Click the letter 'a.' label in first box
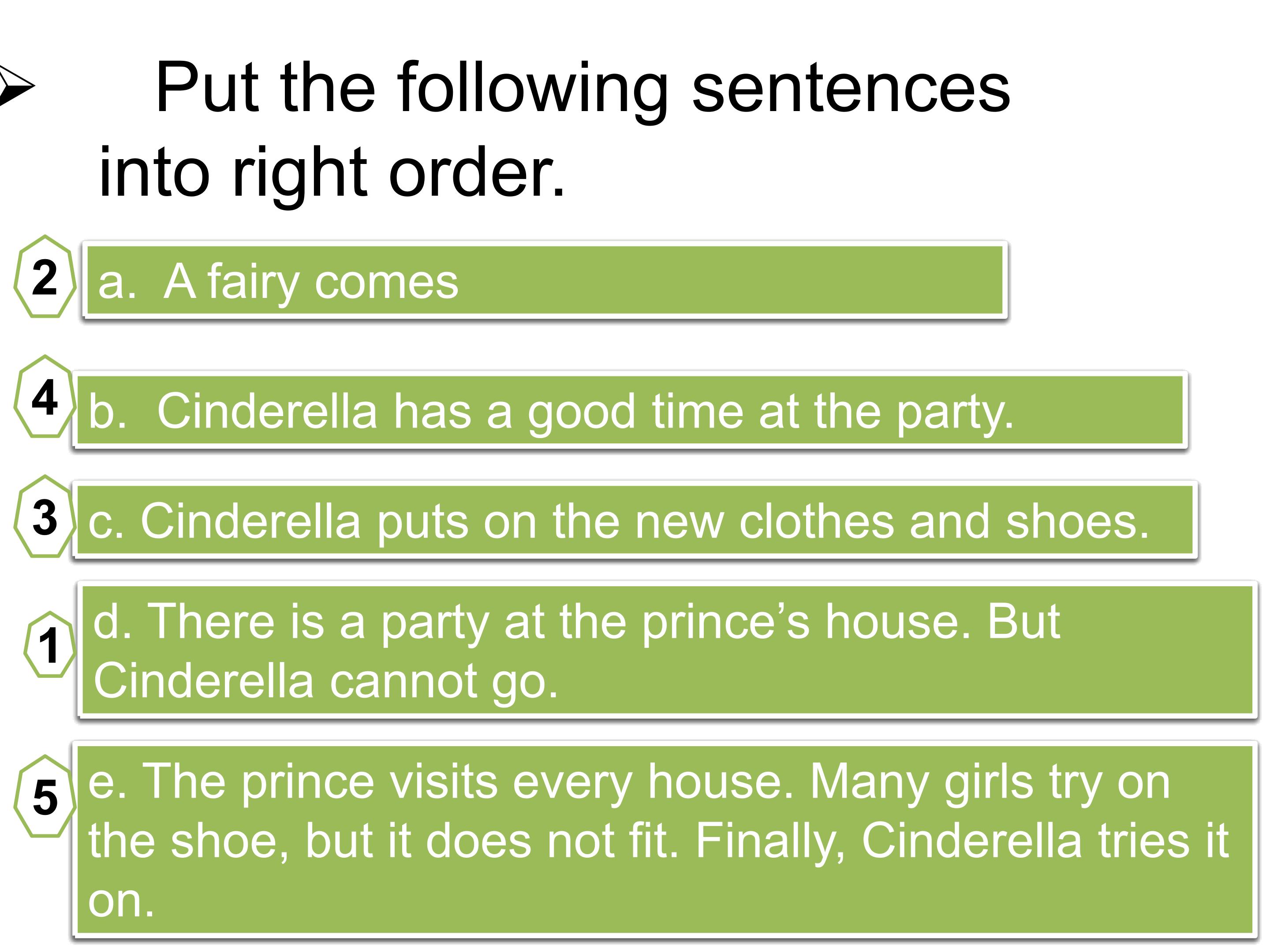Viewport: 1270px width, 952px height. point(117,283)
